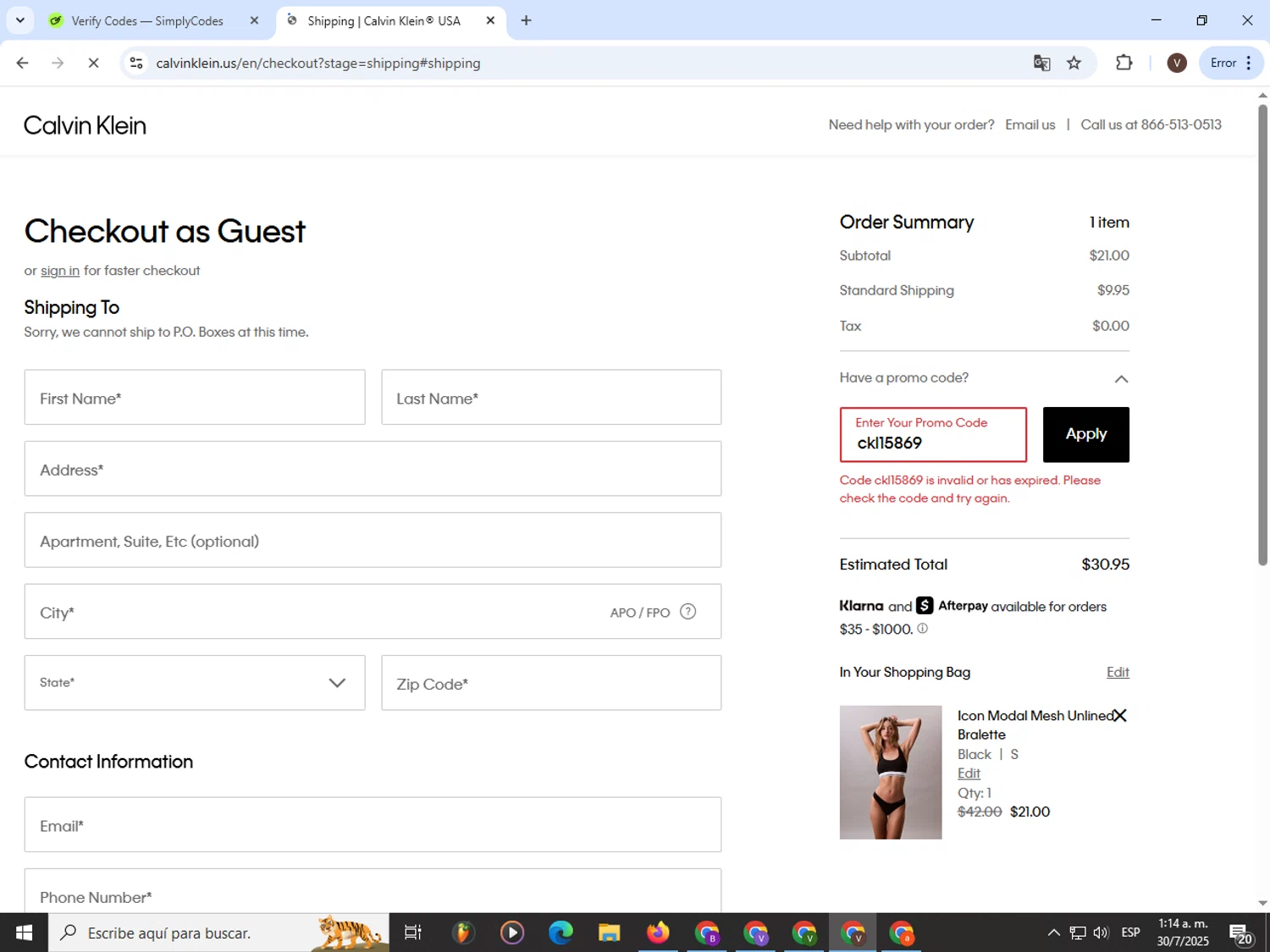This screenshot has height=952, width=1270.
Task: Click the City input field
Action: (373, 611)
